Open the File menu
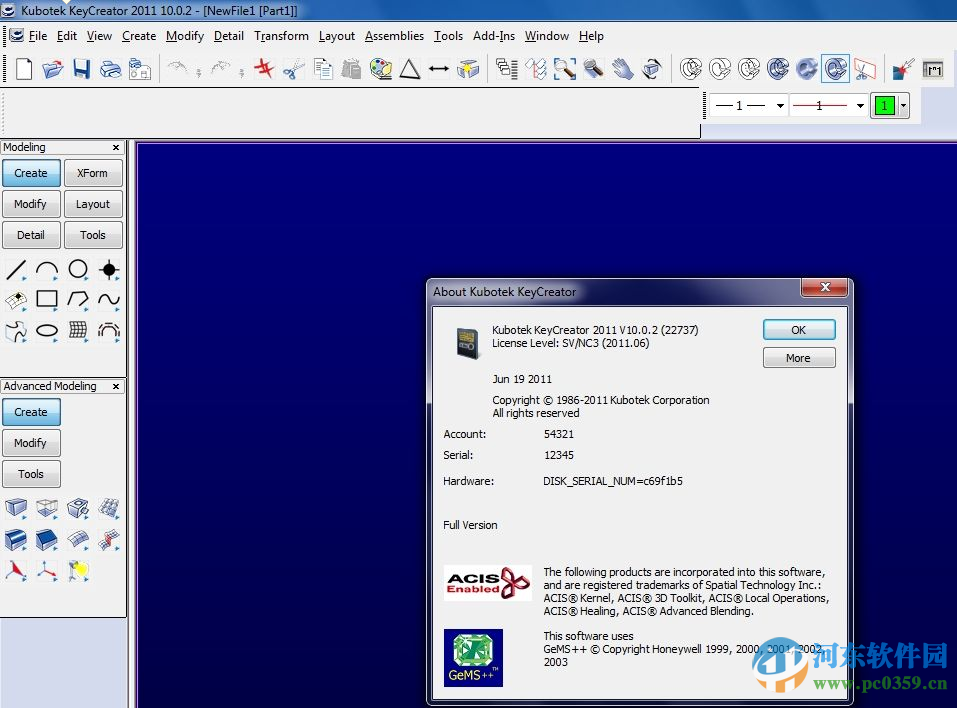957x708 pixels. 37,36
